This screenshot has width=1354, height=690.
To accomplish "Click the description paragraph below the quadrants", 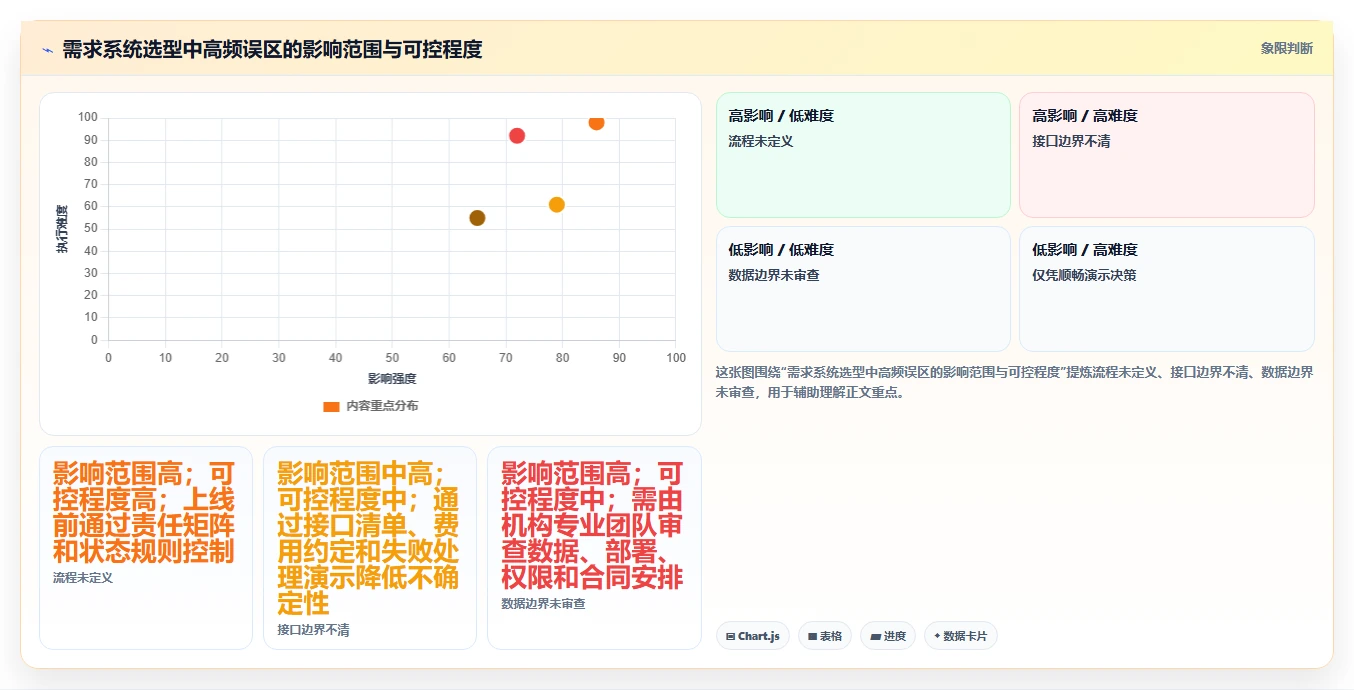I will point(1014,382).
